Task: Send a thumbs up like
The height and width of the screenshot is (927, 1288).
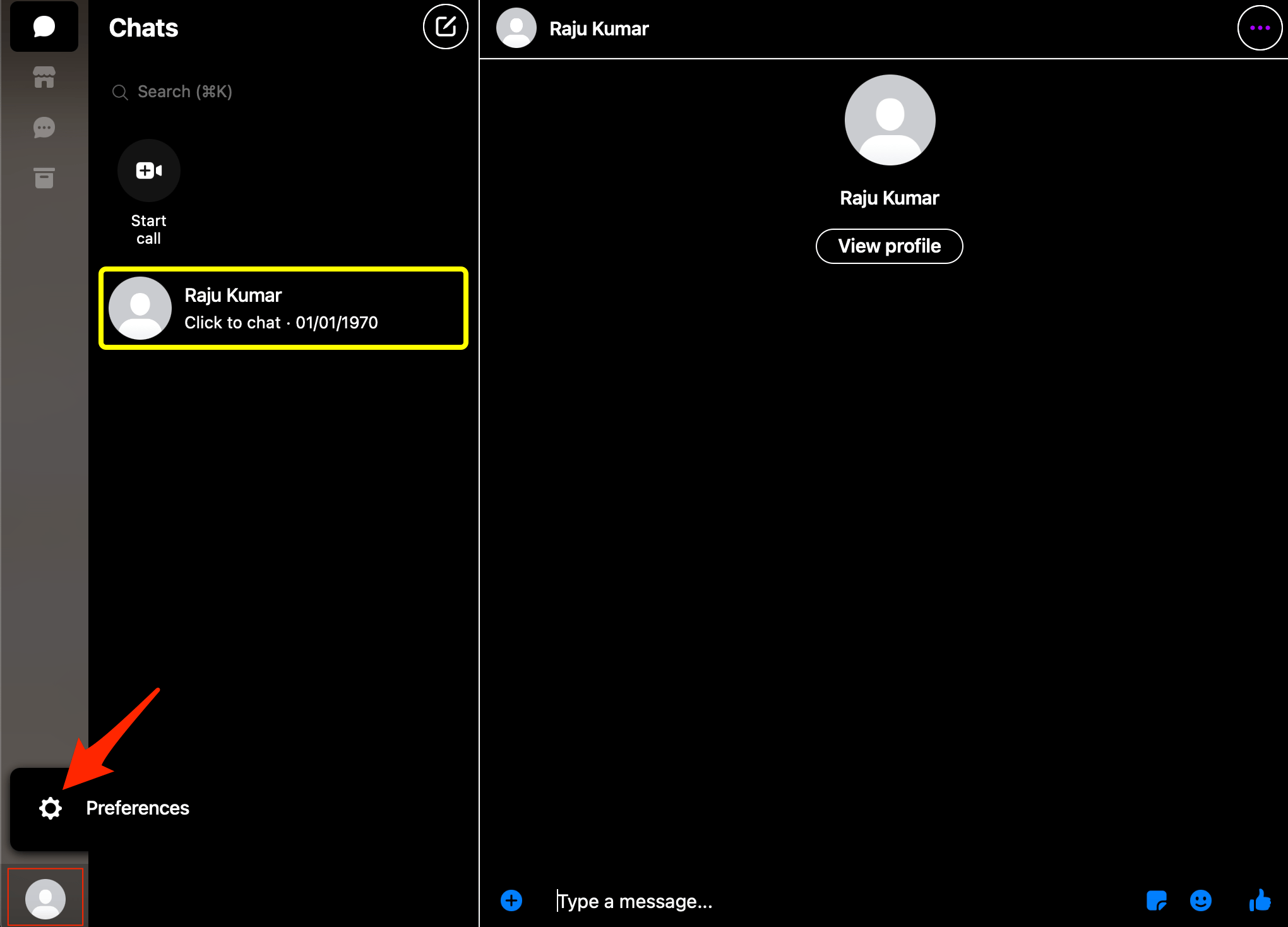Action: tap(1260, 900)
